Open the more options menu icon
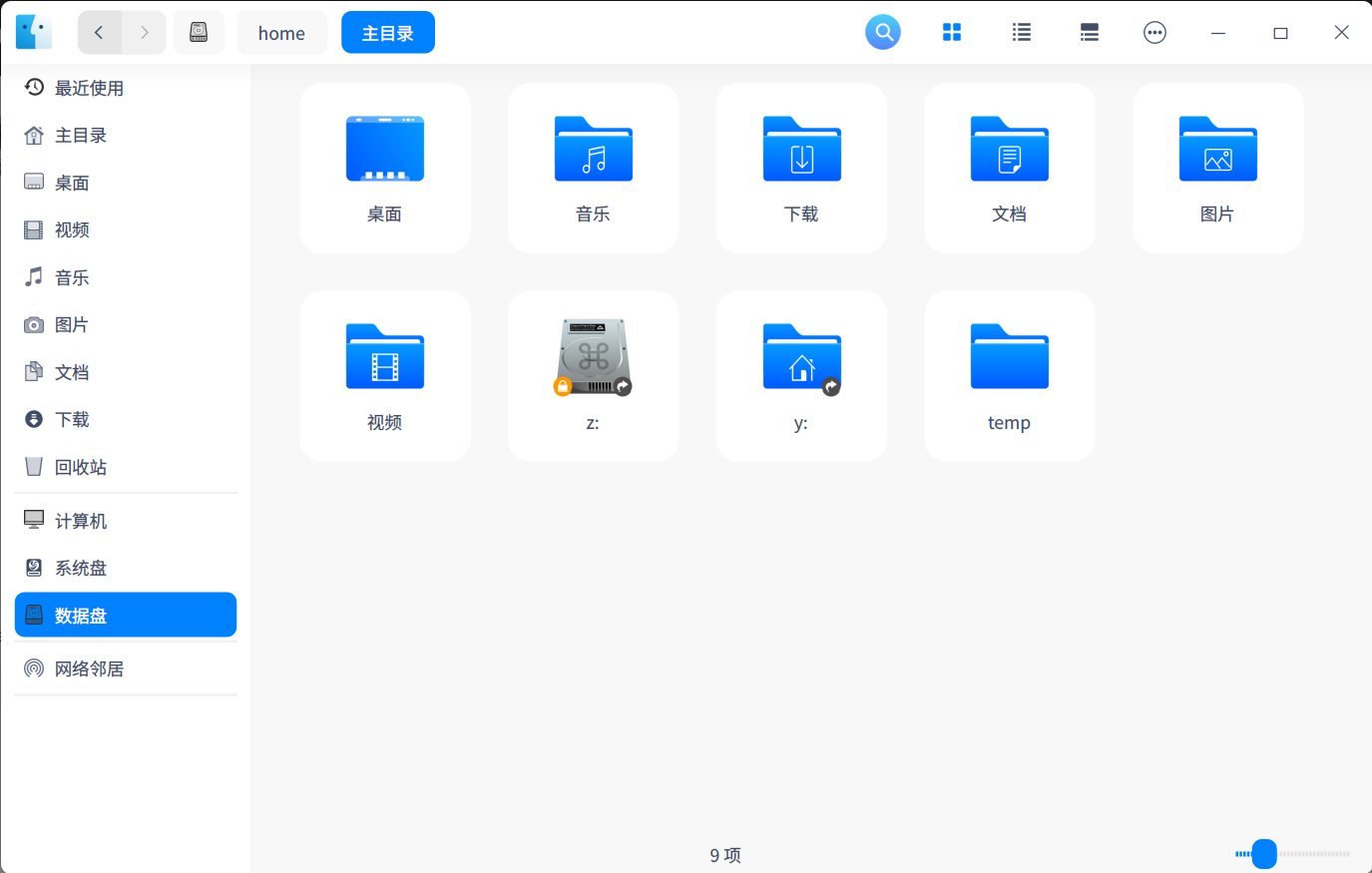The height and width of the screenshot is (873, 1372). 1154,32
